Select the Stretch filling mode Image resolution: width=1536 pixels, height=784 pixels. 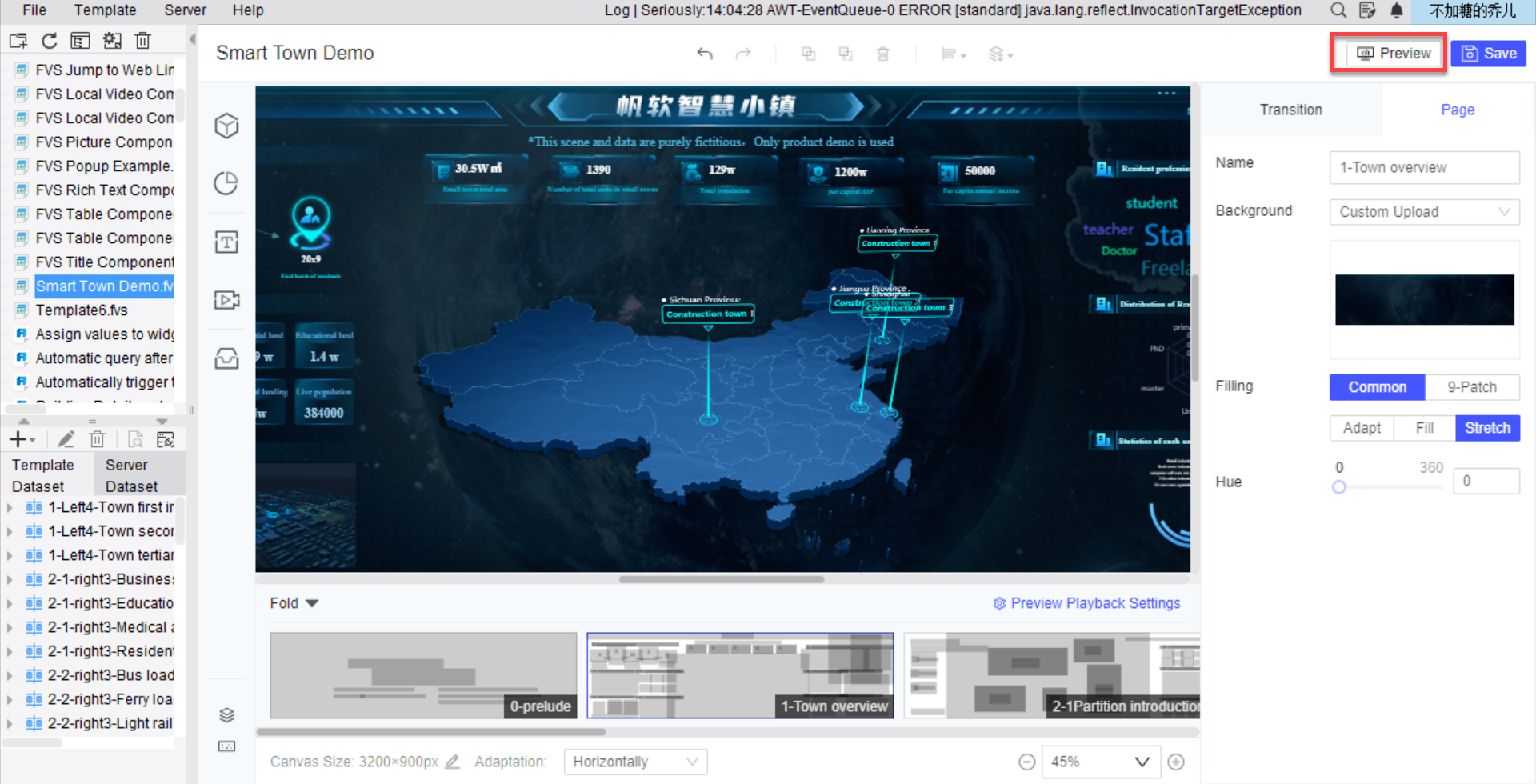1487,428
